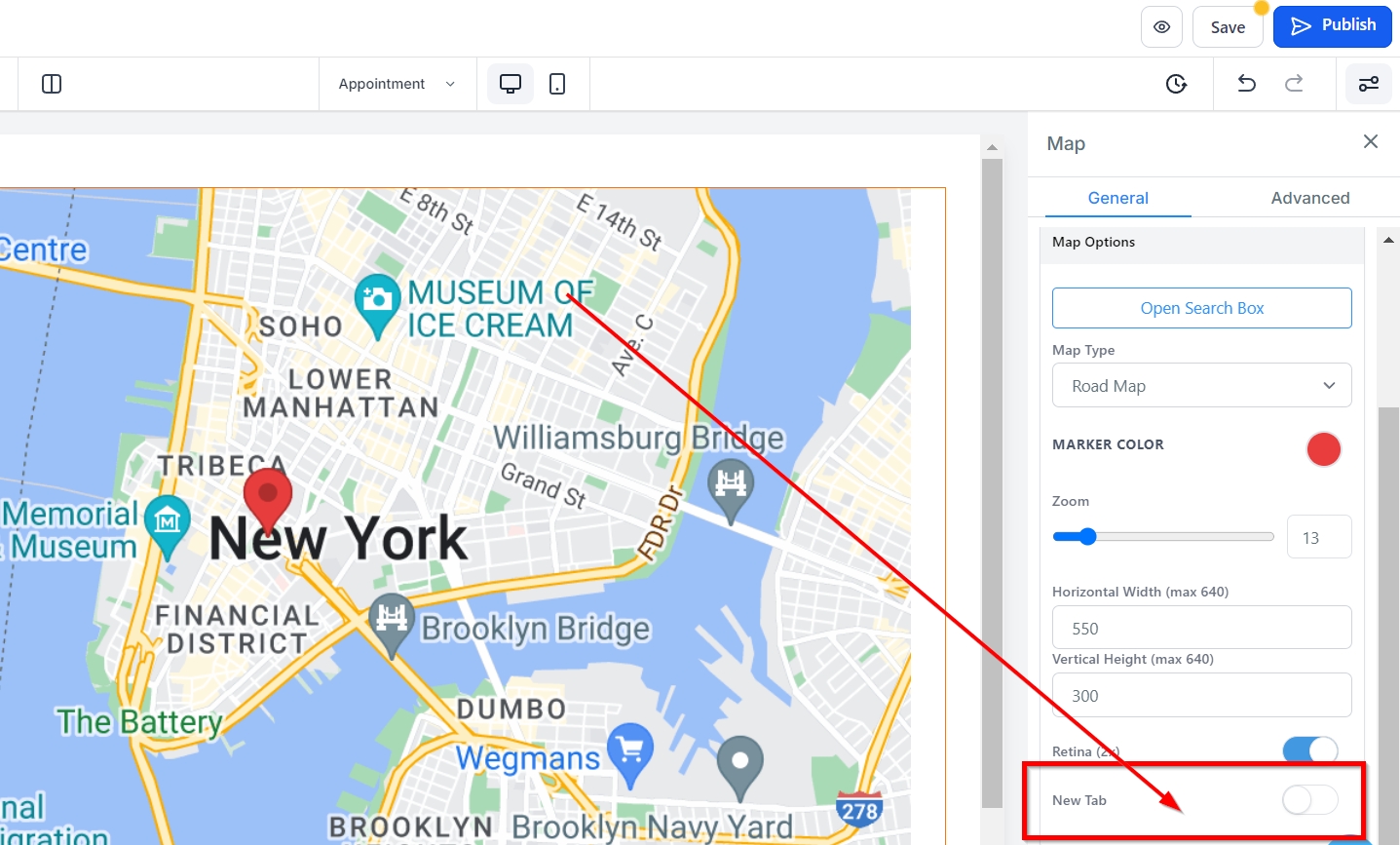Switch to the Advanced tab

[1309, 198]
